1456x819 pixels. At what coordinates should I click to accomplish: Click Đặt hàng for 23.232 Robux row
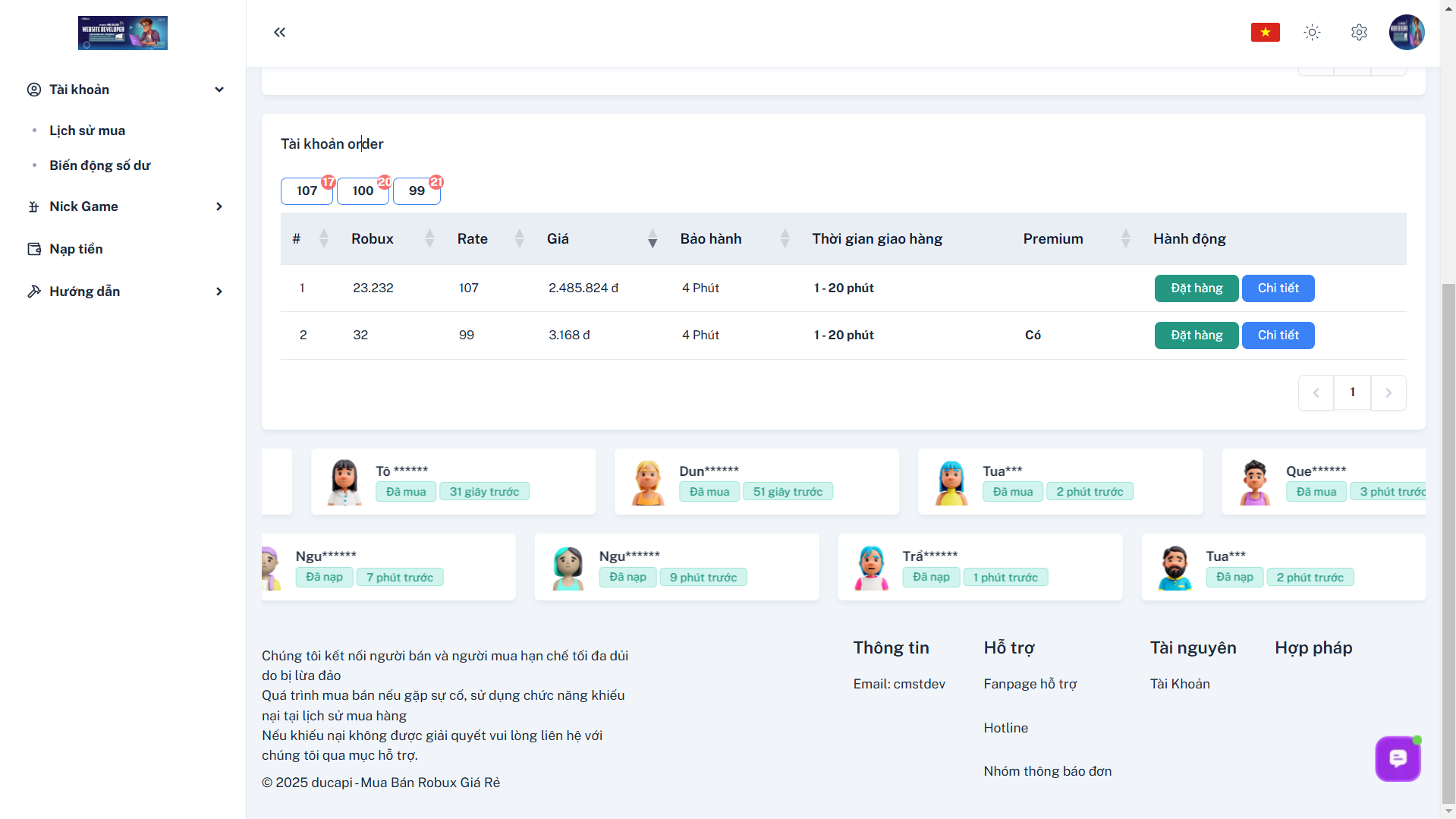pyautogui.click(x=1196, y=288)
